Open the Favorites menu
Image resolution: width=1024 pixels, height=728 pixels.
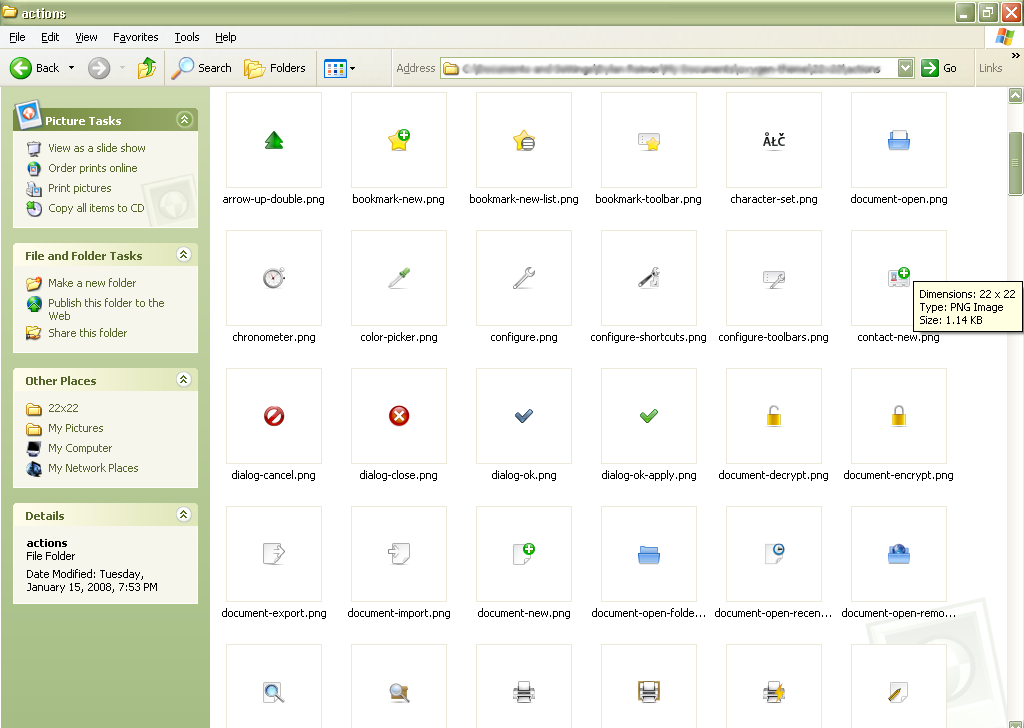tap(136, 37)
